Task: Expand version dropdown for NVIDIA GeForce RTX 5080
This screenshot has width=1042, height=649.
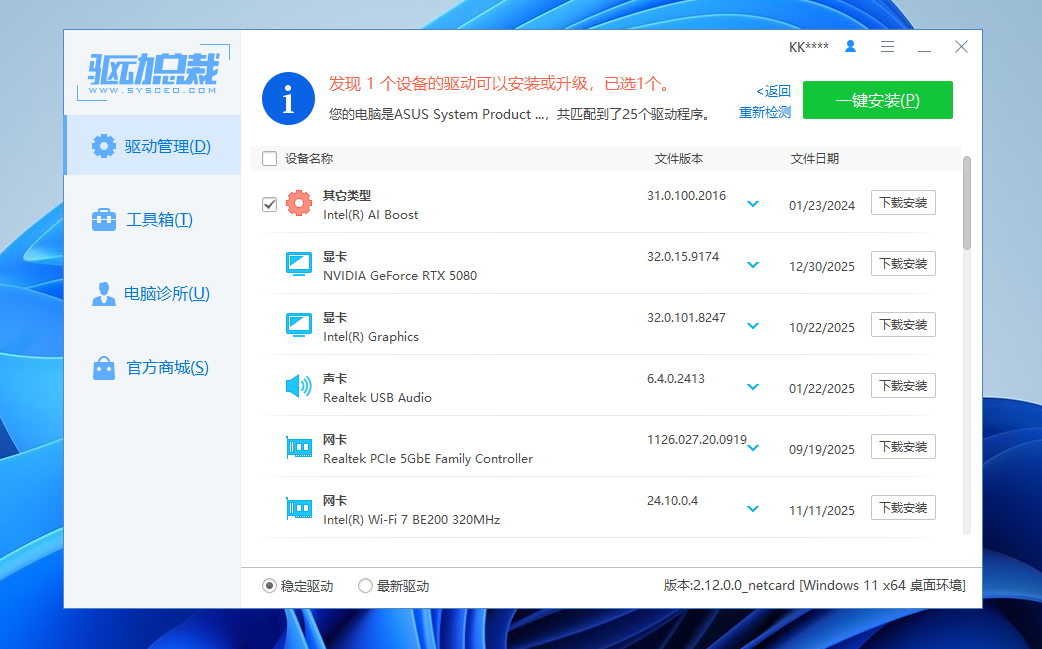Action: [x=753, y=265]
